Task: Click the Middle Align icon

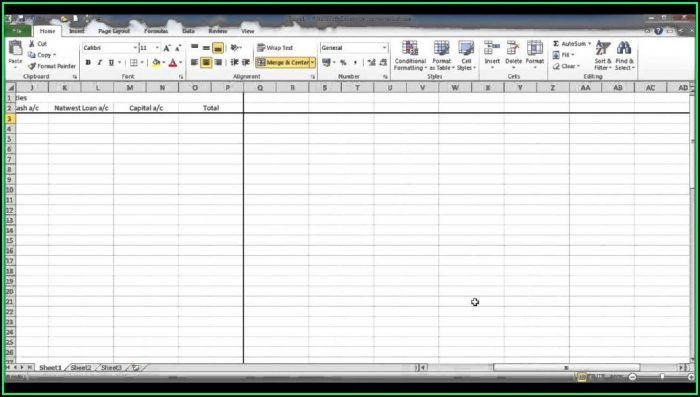Action: point(206,48)
